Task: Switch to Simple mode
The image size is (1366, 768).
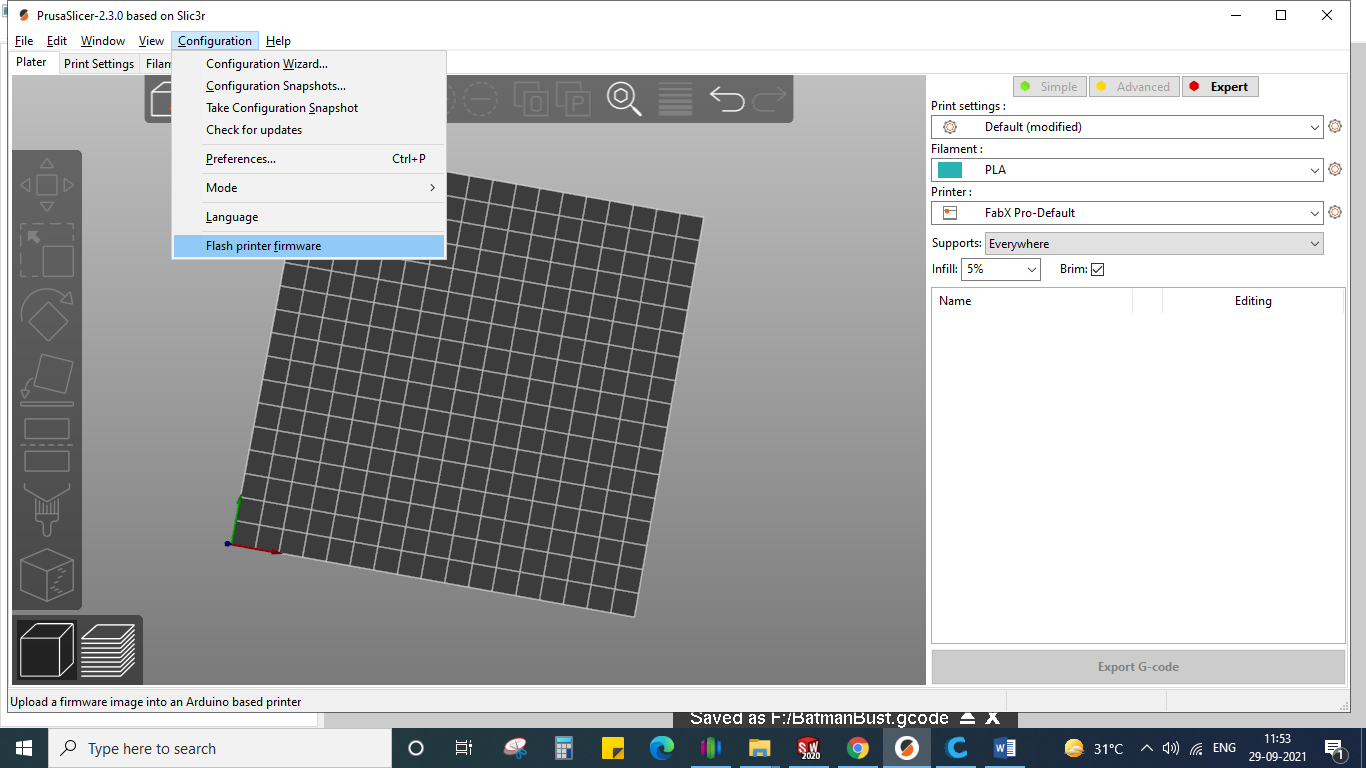Action: pyautogui.click(x=1049, y=87)
